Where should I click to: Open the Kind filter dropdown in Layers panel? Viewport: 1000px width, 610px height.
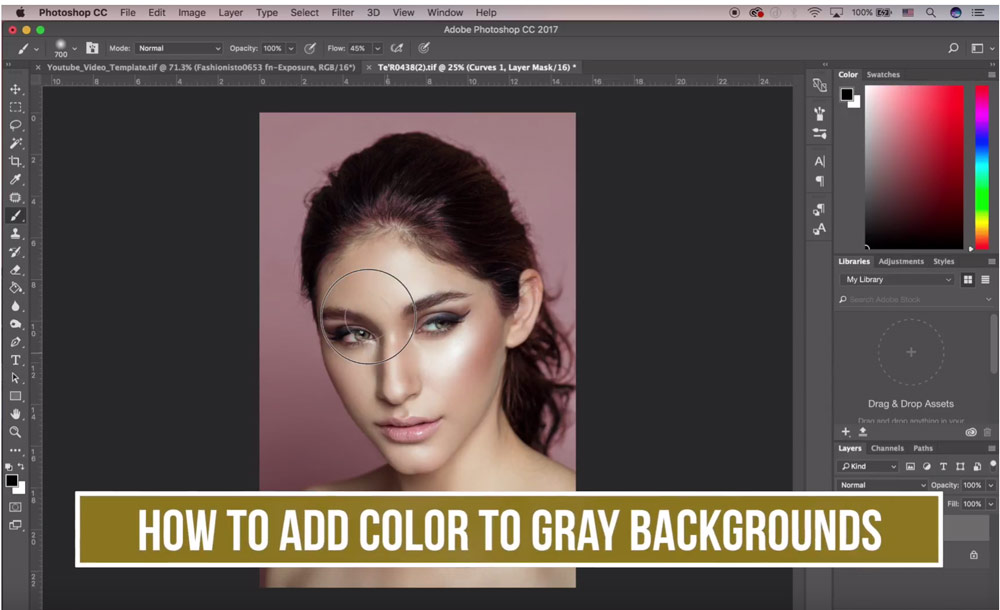pyautogui.click(x=868, y=466)
